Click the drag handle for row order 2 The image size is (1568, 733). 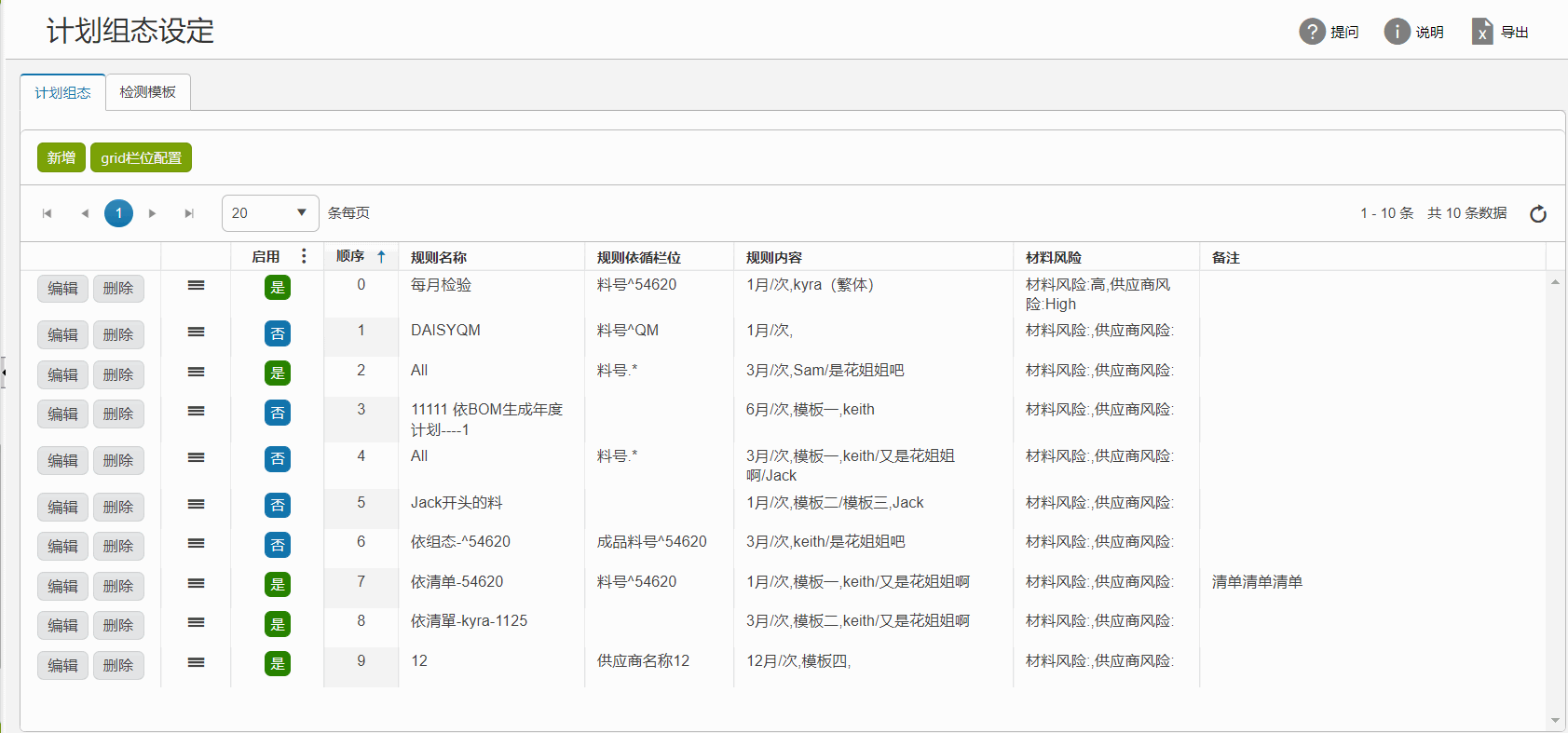(x=196, y=372)
